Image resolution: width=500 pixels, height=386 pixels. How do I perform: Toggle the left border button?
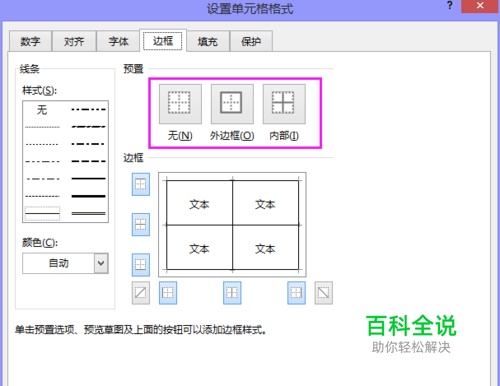[168, 293]
